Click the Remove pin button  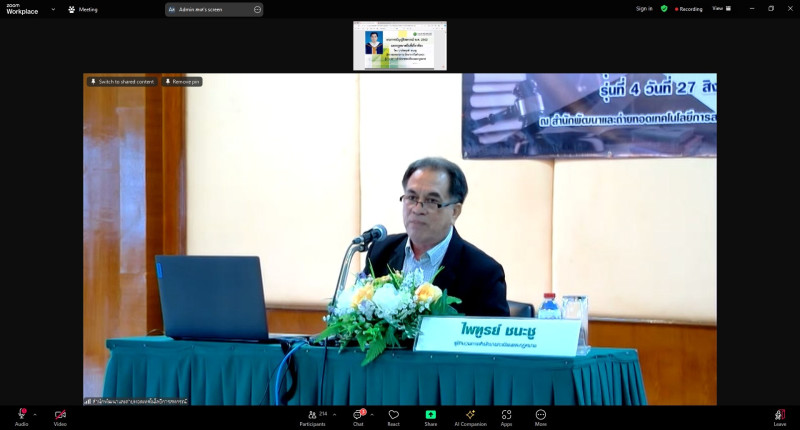tap(182, 81)
